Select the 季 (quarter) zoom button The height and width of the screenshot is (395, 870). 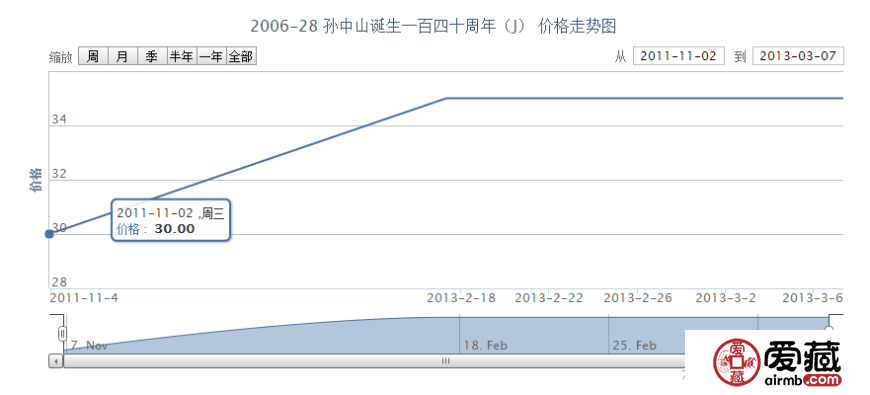tap(152, 56)
